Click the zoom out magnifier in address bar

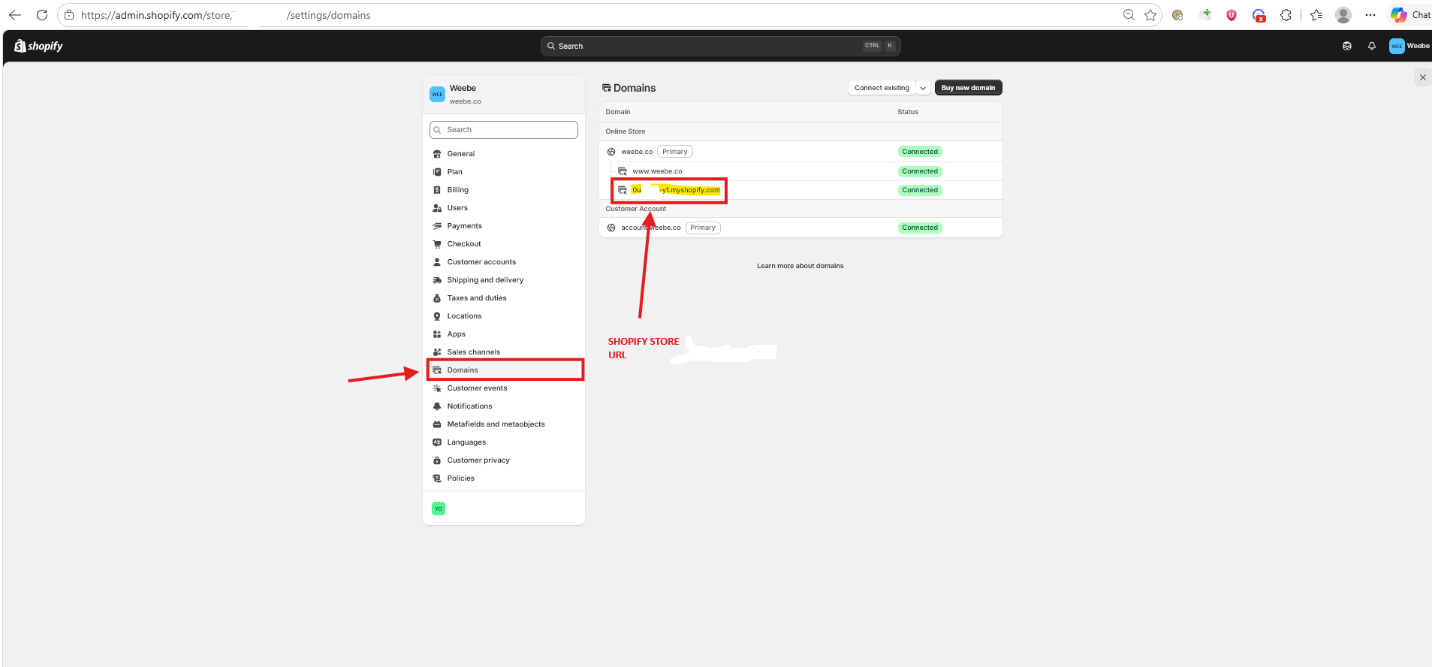[1129, 15]
